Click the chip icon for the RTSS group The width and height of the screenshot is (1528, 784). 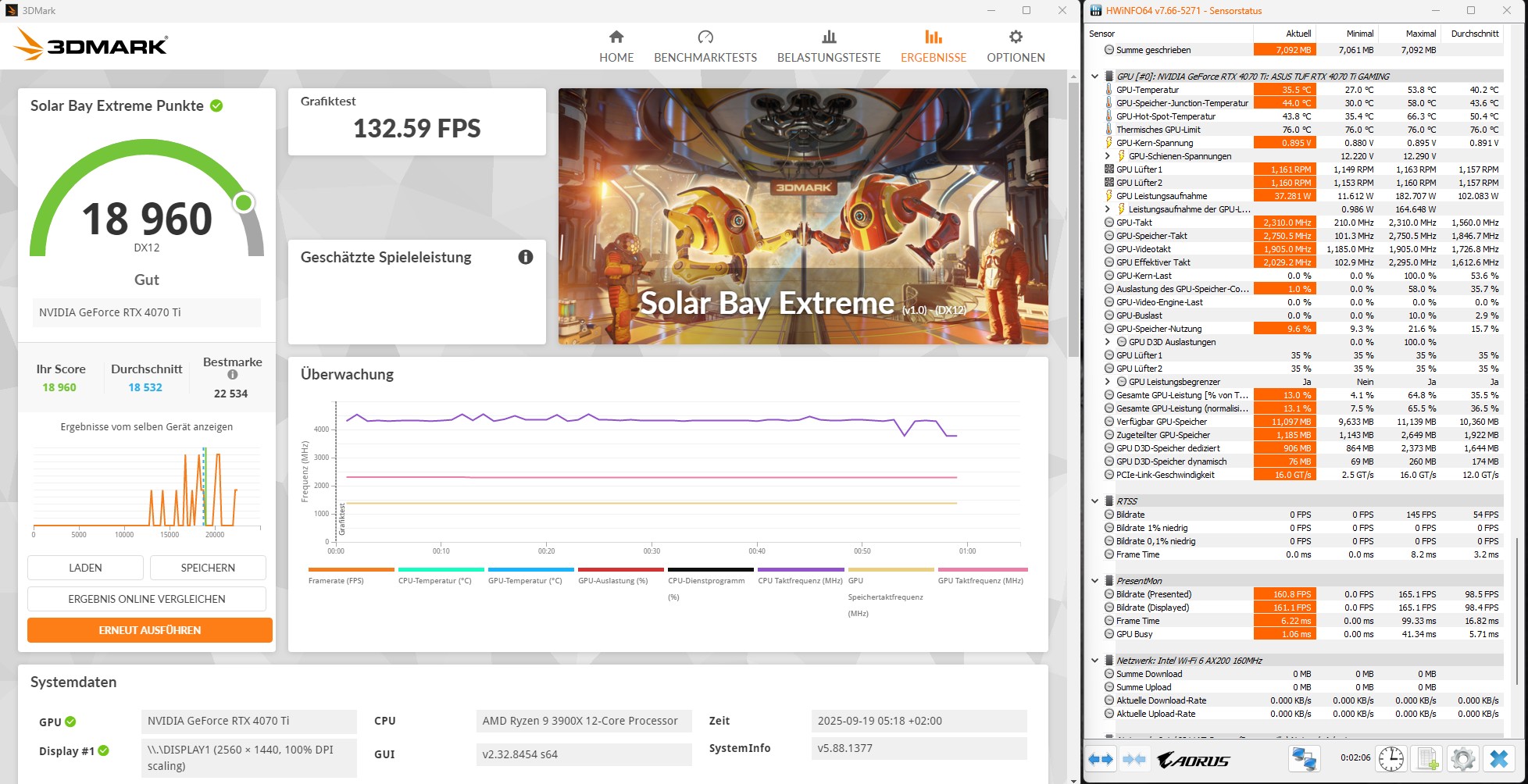pyautogui.click(x=1109, y=501)
